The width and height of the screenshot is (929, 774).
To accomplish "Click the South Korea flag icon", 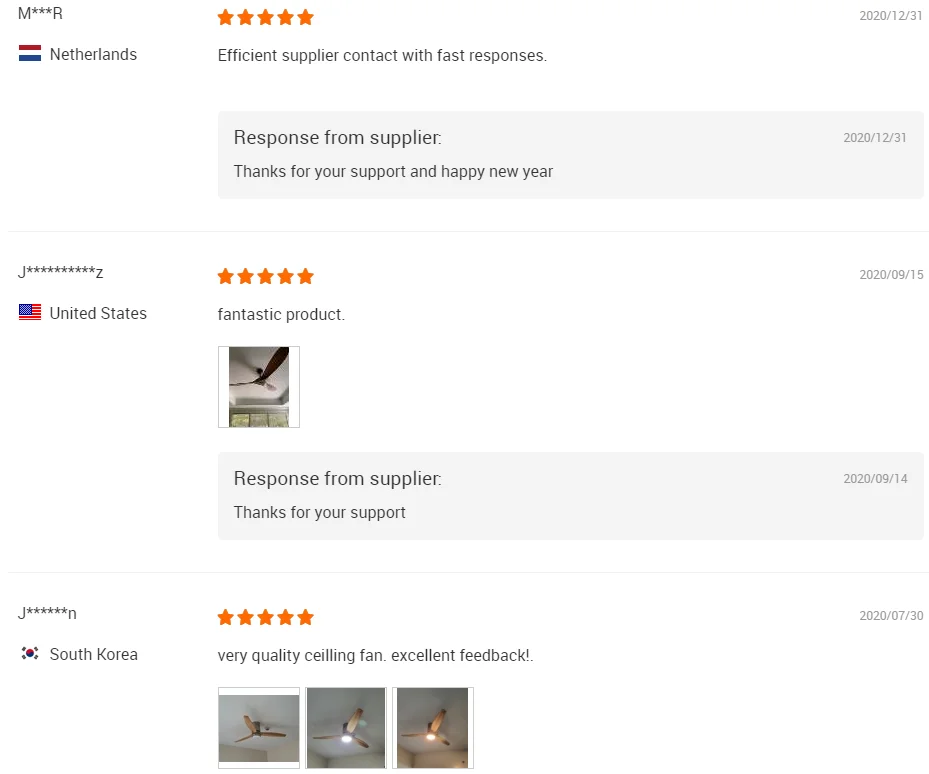I will pyautogui.click(x=30, y=654).
